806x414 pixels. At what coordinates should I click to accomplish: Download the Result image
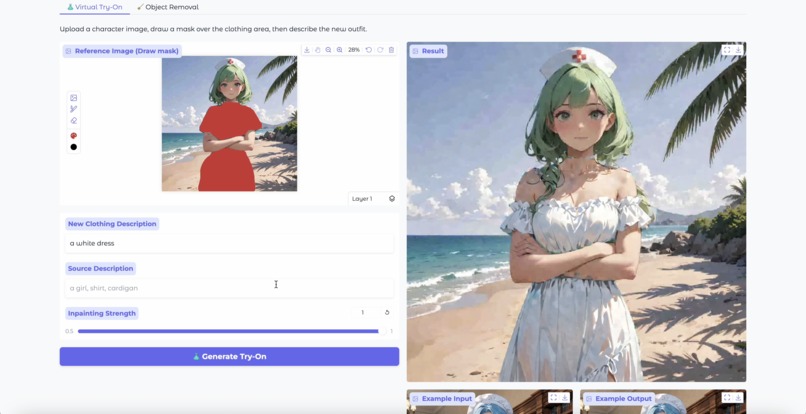(x=738, y=50)
